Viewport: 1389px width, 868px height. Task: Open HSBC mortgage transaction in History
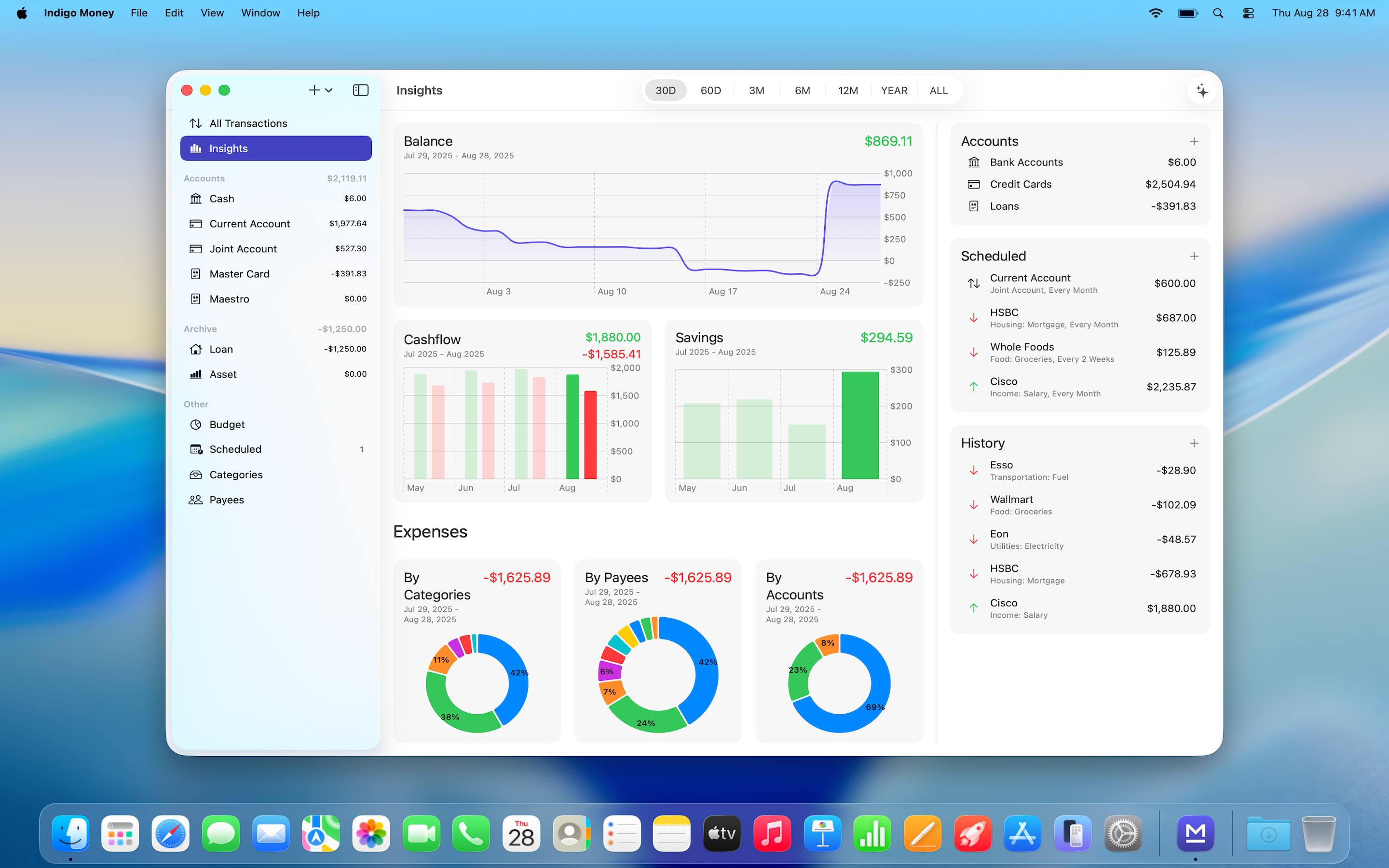pos(1080,573)
